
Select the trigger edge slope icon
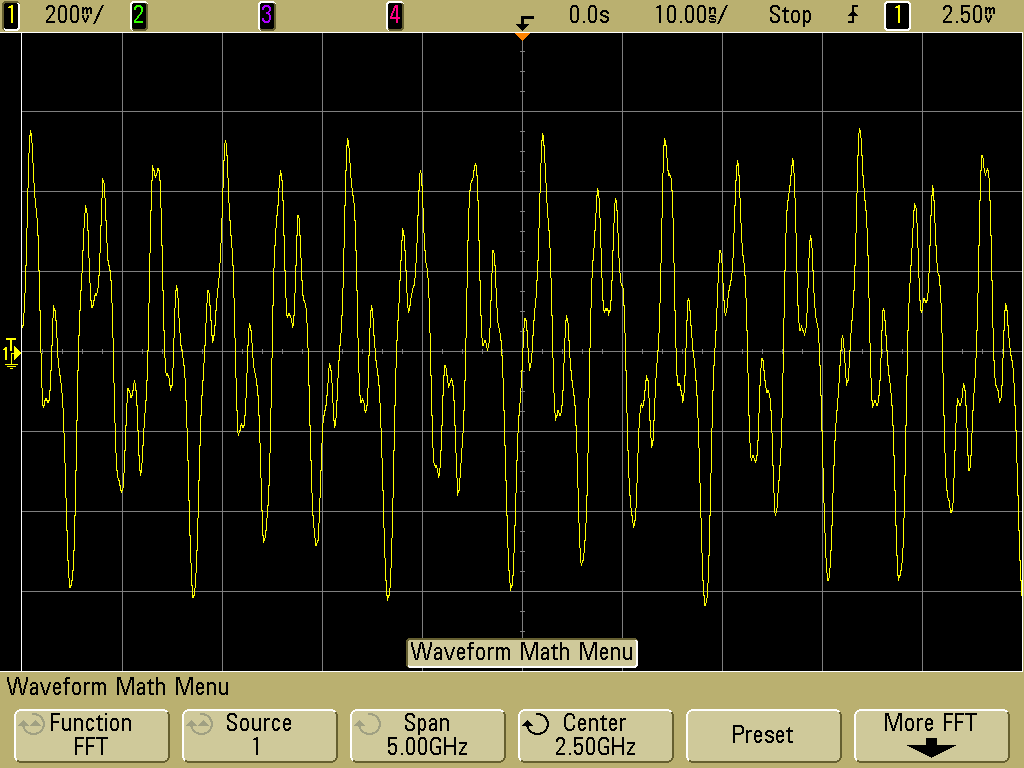[x=852, y=15]
